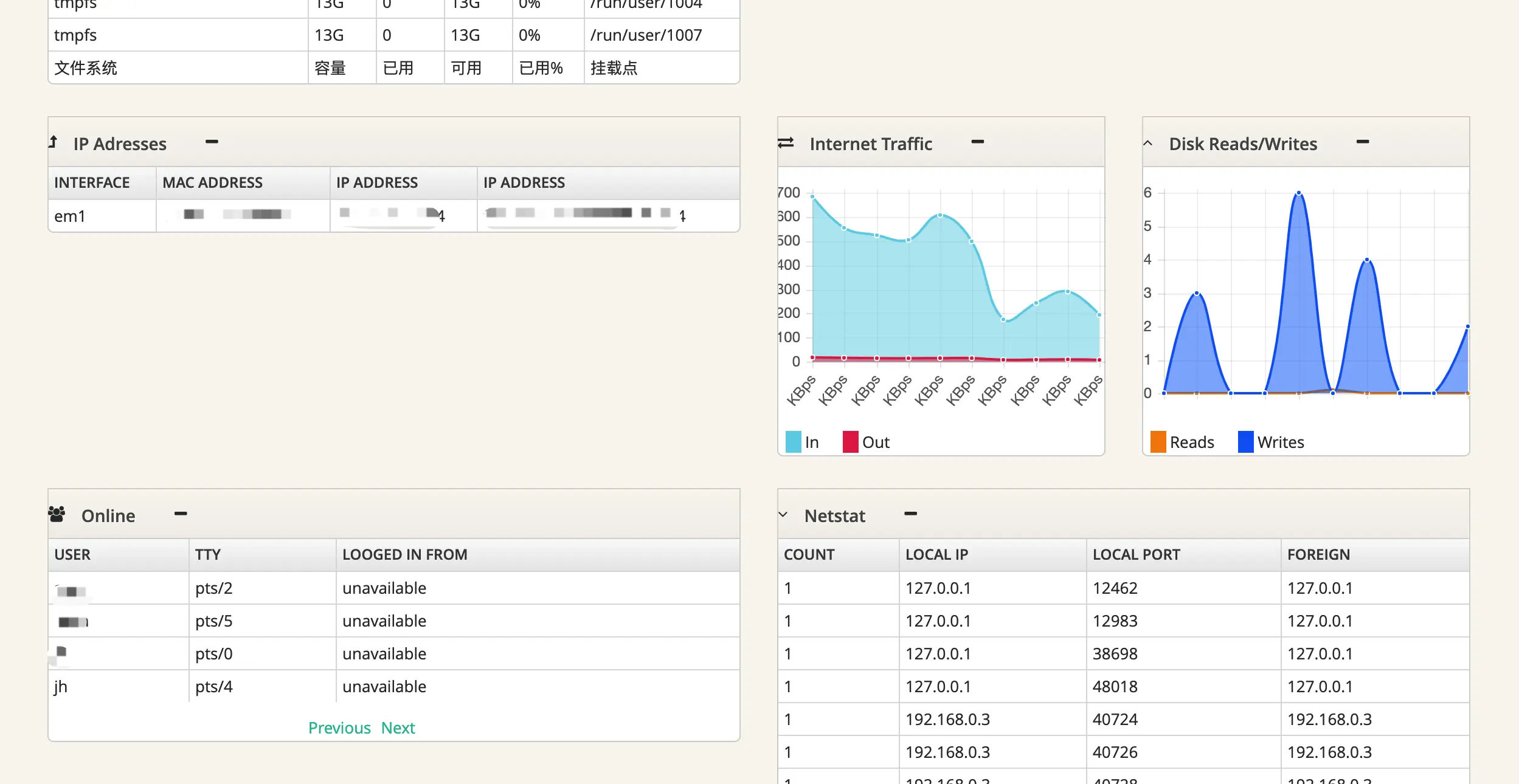Screen dimensions: 1519x784
Task: Click the Online users group icon
Action: pyautogui.click(x=57, y=515)
